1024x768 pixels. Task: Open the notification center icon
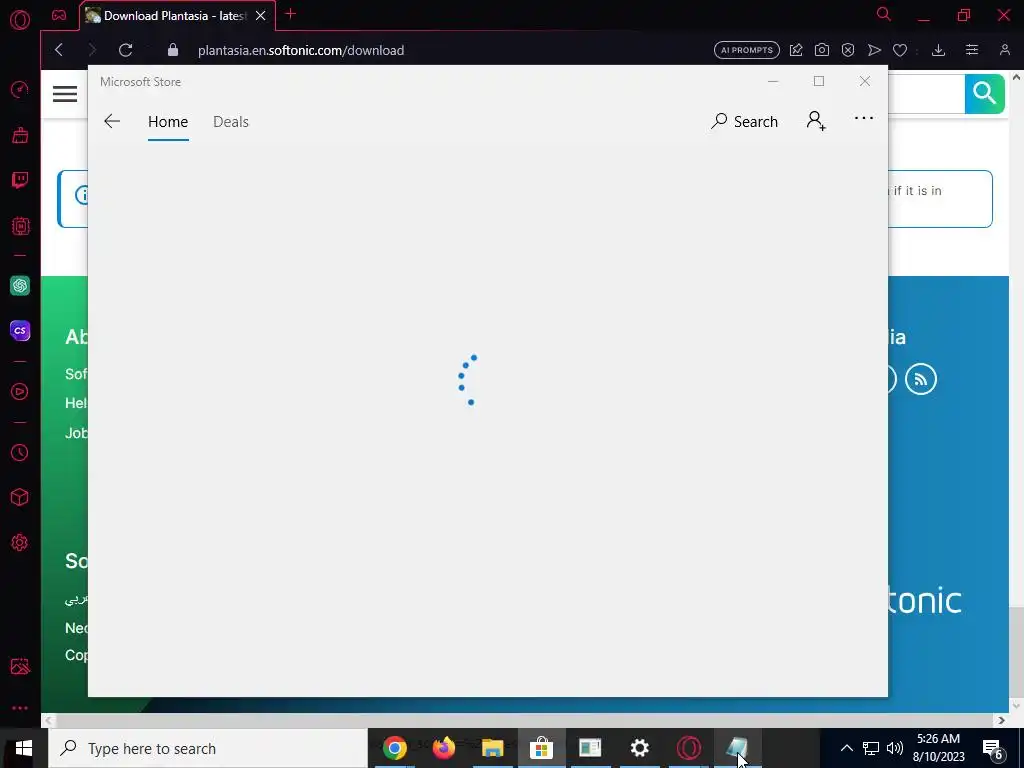click(x=993, y=748)
